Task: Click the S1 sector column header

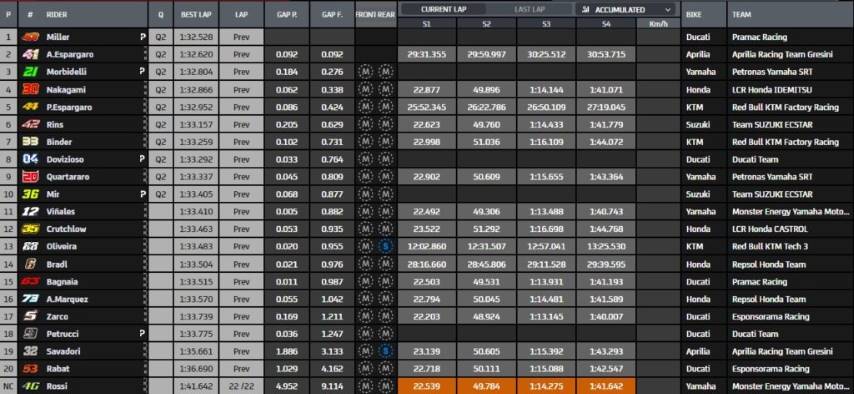Action: [x=427, y=23]
